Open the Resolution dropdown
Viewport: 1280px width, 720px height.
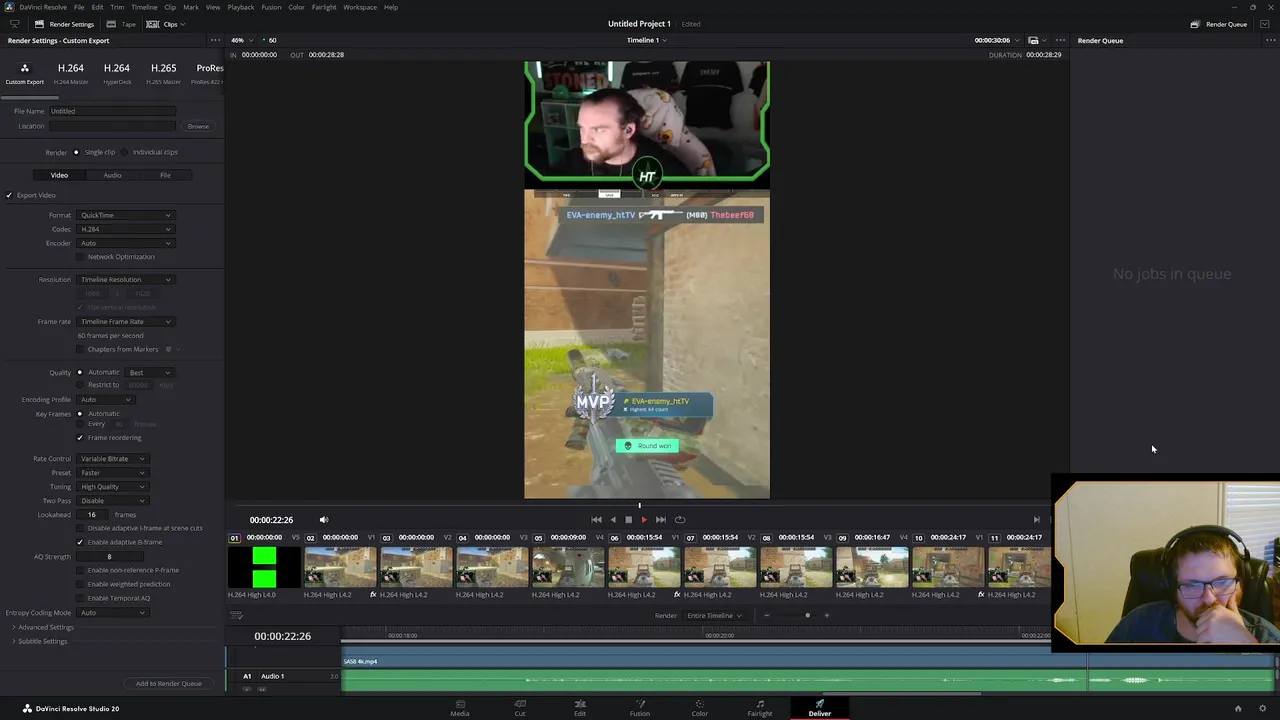125,280
